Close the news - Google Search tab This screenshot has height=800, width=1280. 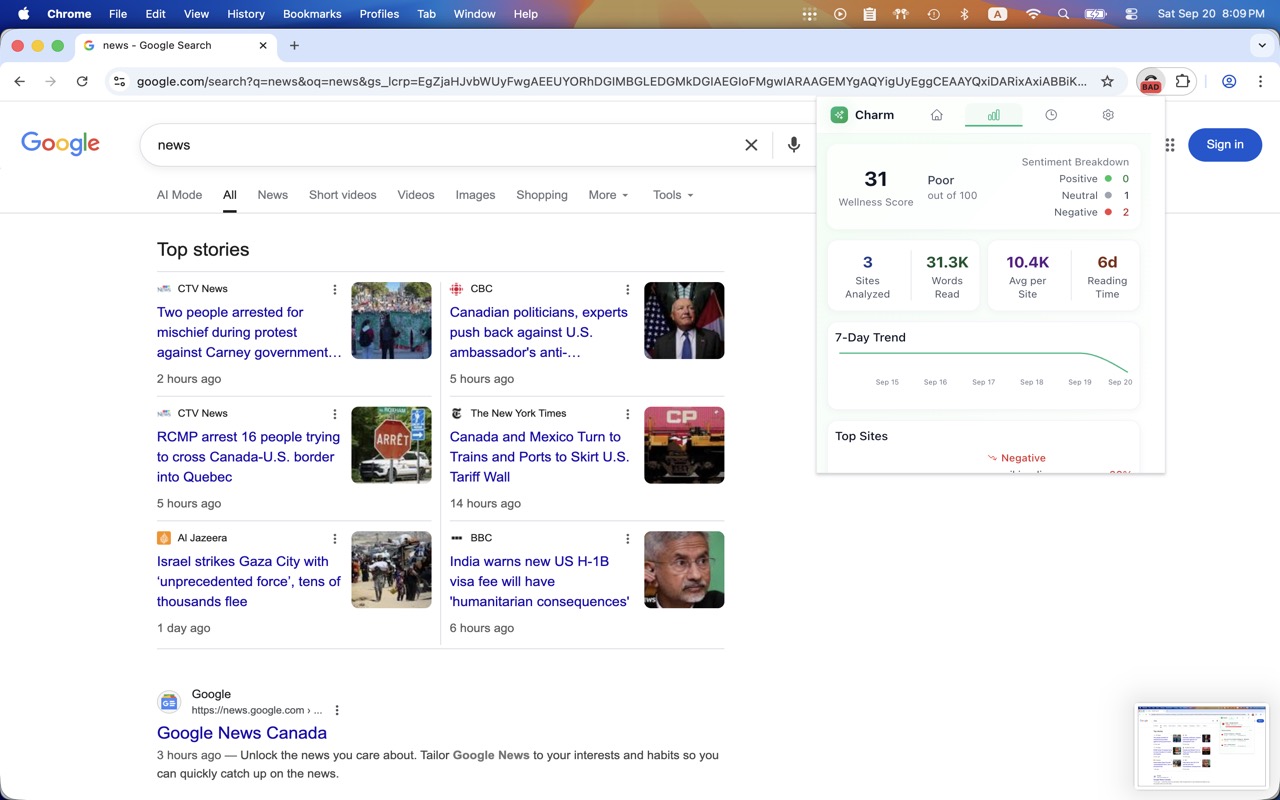pyautogui.click(x=264, y=46)
